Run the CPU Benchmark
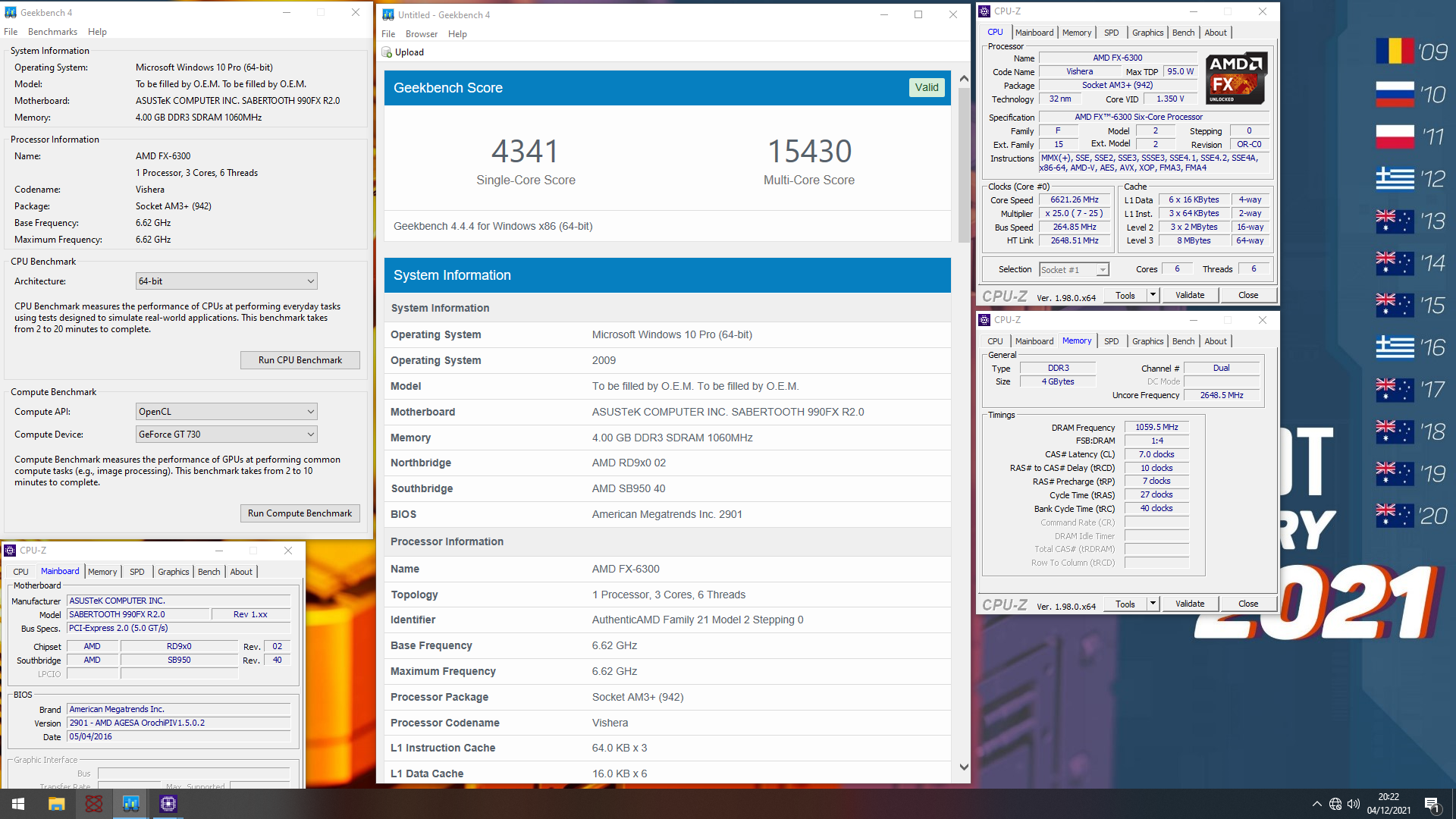 pyautogui.click(x=300, y=360)
